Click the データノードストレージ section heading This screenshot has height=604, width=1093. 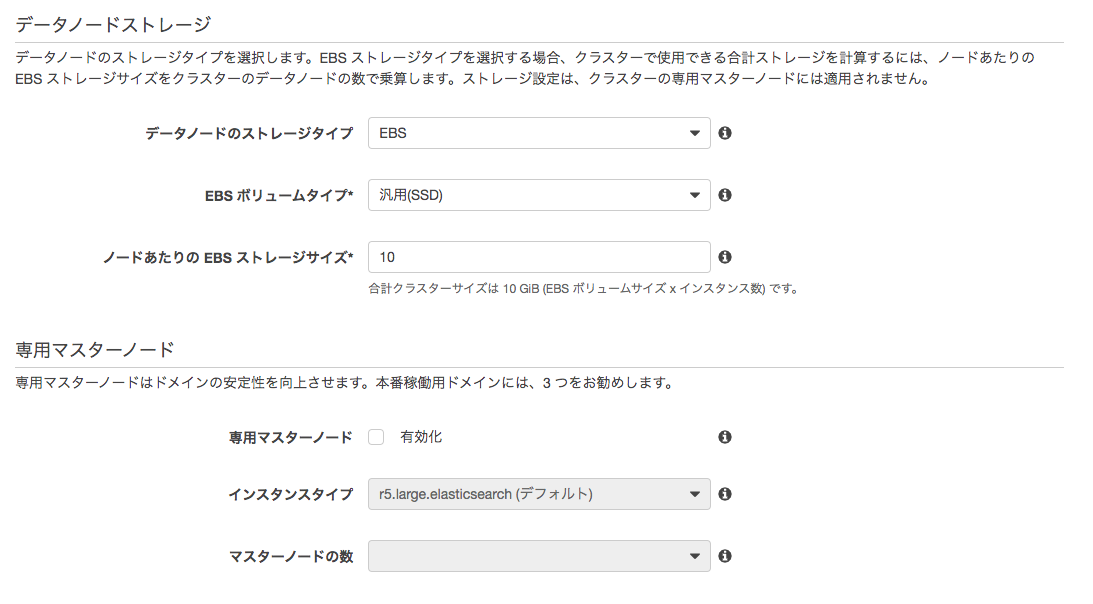point(114,23)
